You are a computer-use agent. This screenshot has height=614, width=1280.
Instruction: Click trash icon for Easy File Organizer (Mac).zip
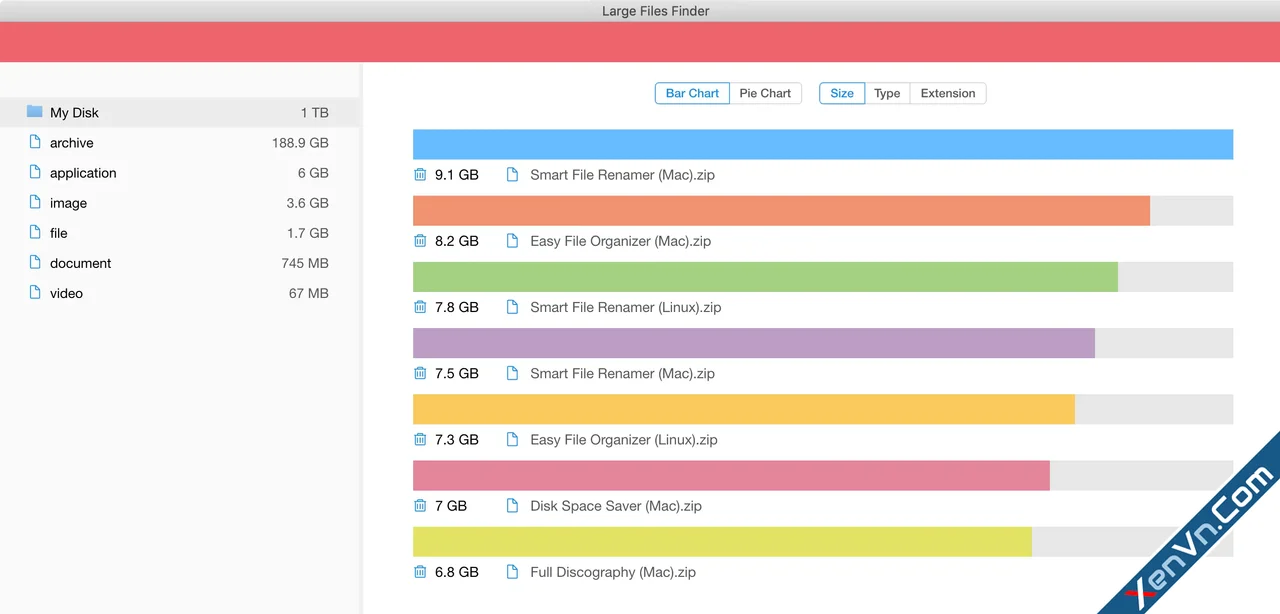pyautogui.click(x=420, y=241)
